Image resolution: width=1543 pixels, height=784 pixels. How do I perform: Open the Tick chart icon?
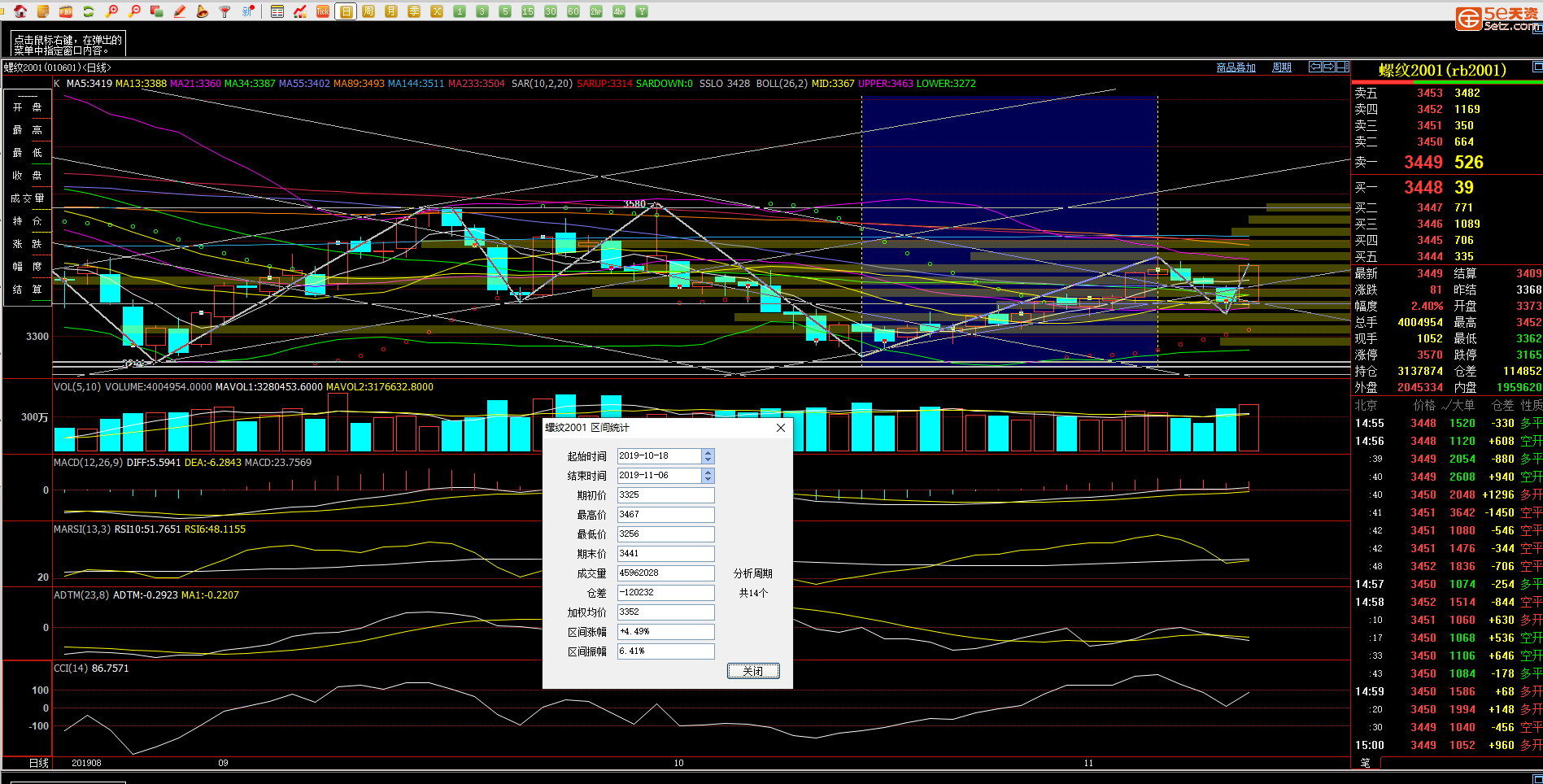(323, 11)
